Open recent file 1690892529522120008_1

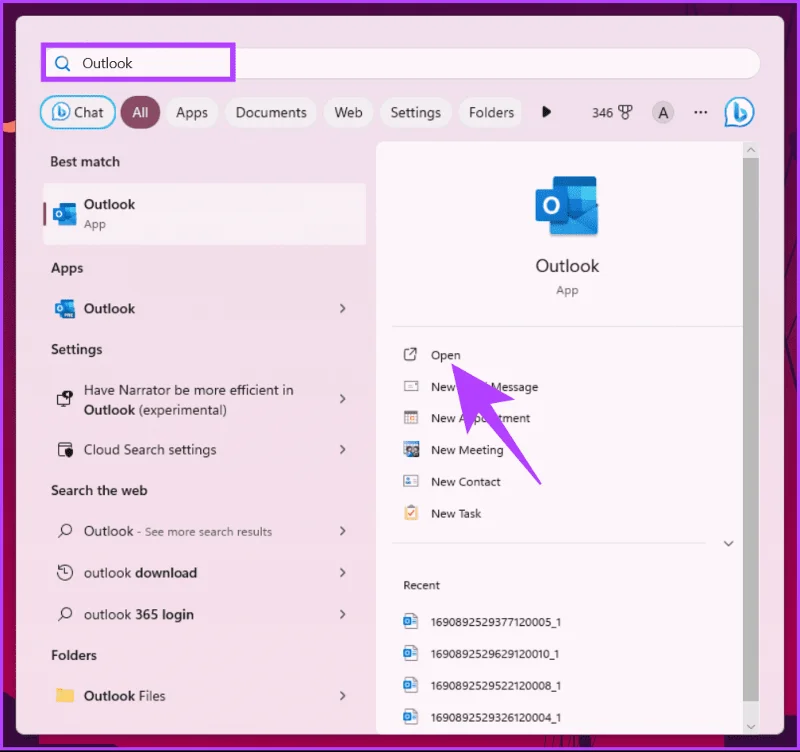495,685
